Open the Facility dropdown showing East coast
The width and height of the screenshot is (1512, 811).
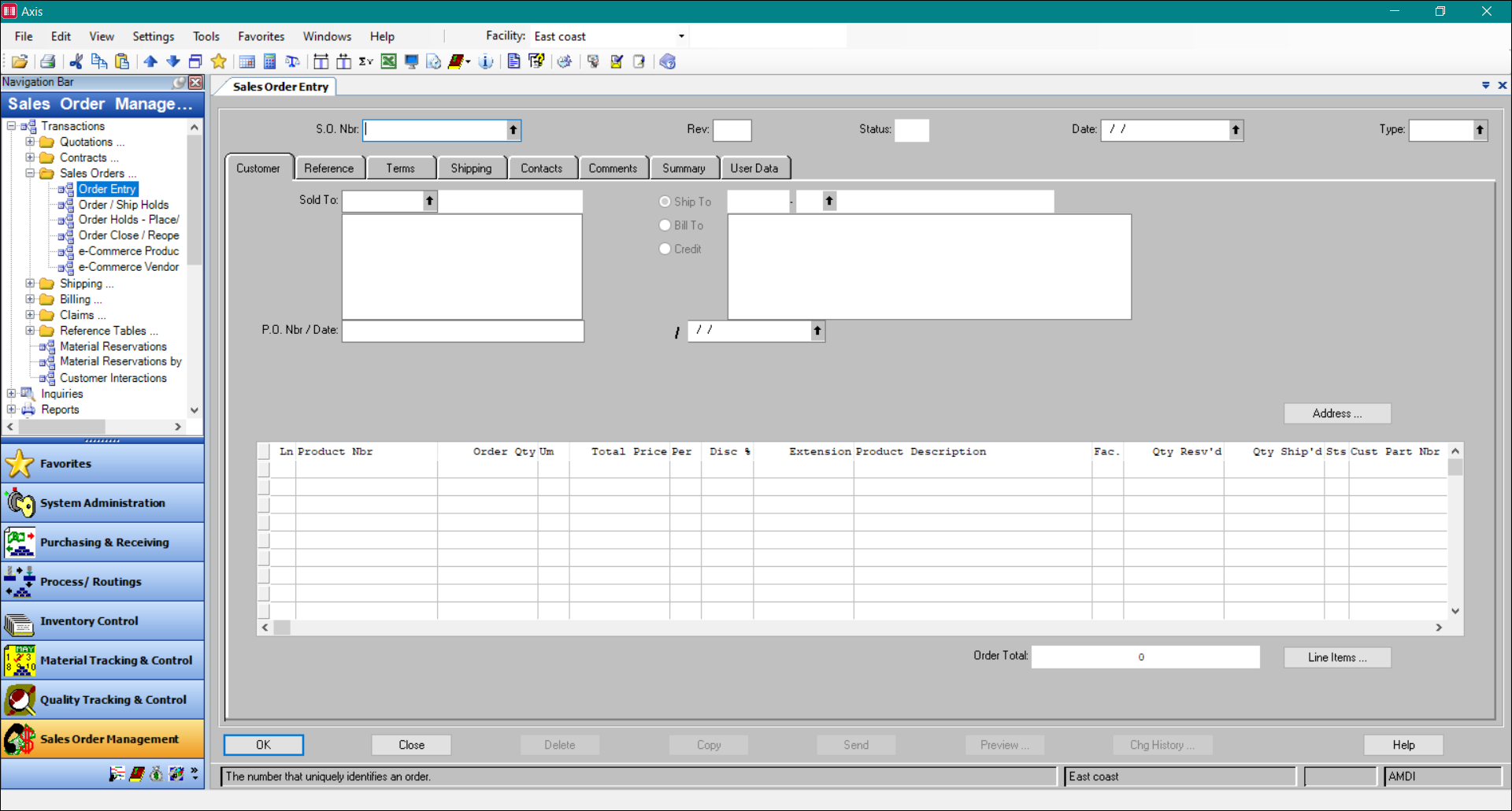[x=680, y=35]
